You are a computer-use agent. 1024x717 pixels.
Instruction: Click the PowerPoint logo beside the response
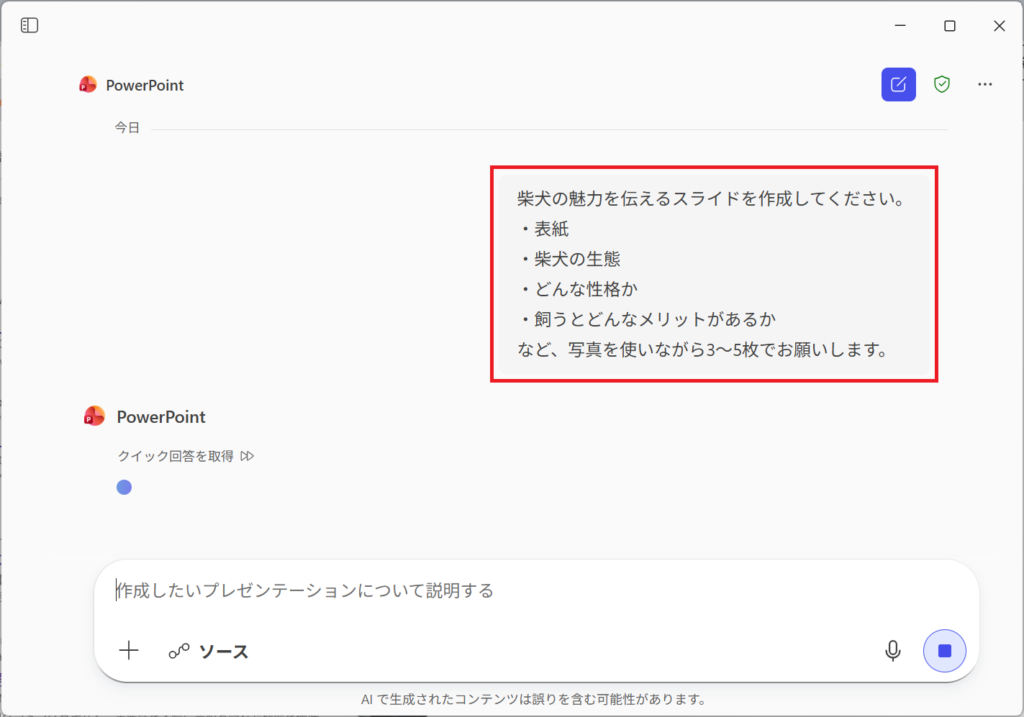click(94, 417)
